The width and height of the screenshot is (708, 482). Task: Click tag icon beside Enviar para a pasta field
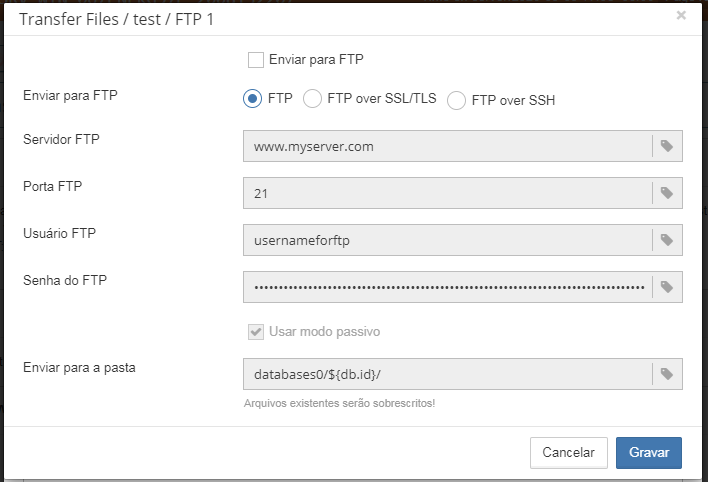667,374
